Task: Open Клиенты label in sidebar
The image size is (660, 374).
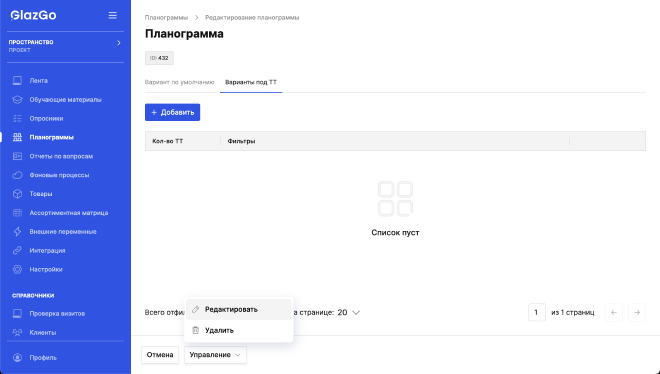Action: (x=43, y=332)
